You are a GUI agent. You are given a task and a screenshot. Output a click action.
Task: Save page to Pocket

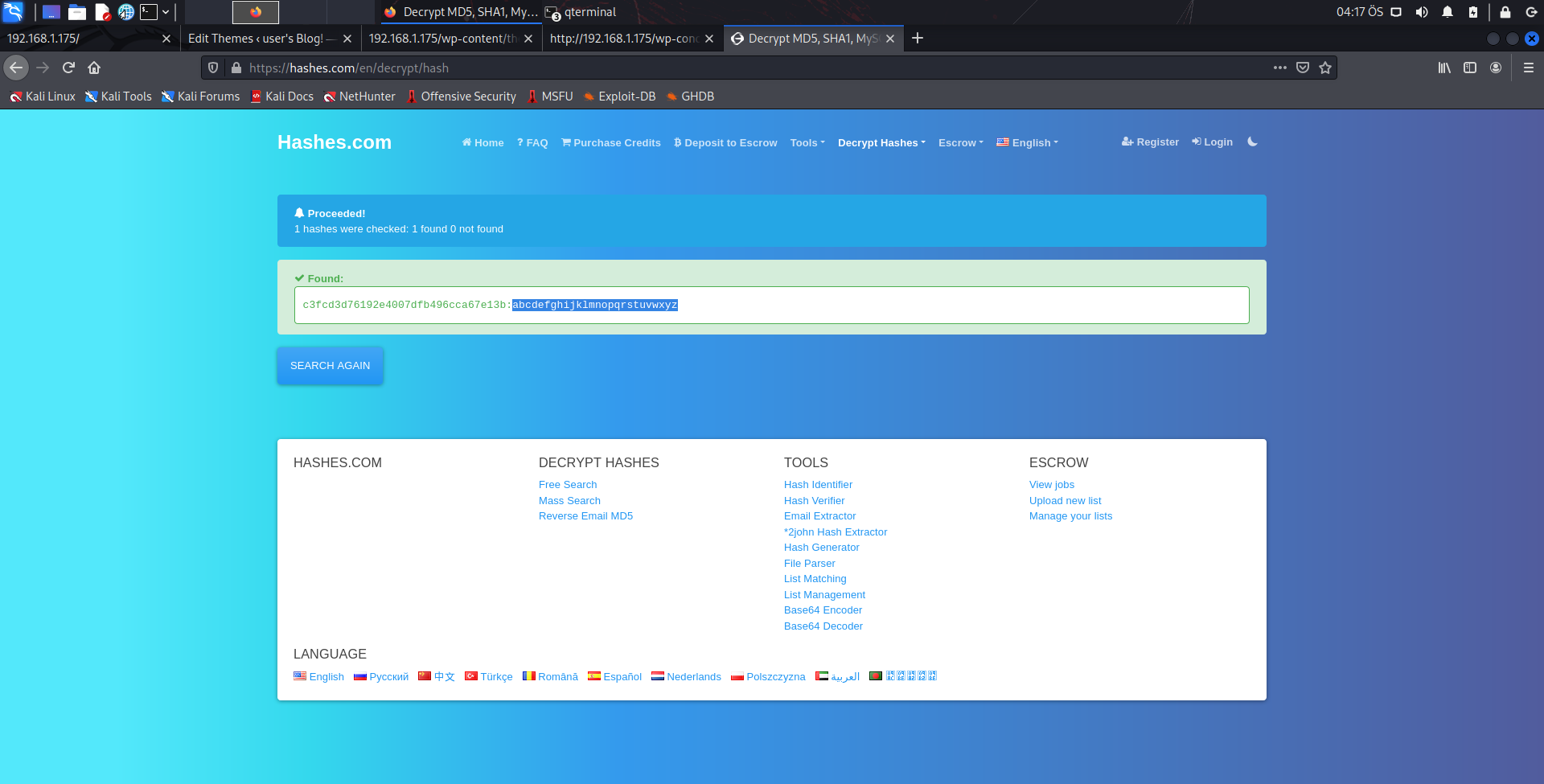click(1303, 68)
